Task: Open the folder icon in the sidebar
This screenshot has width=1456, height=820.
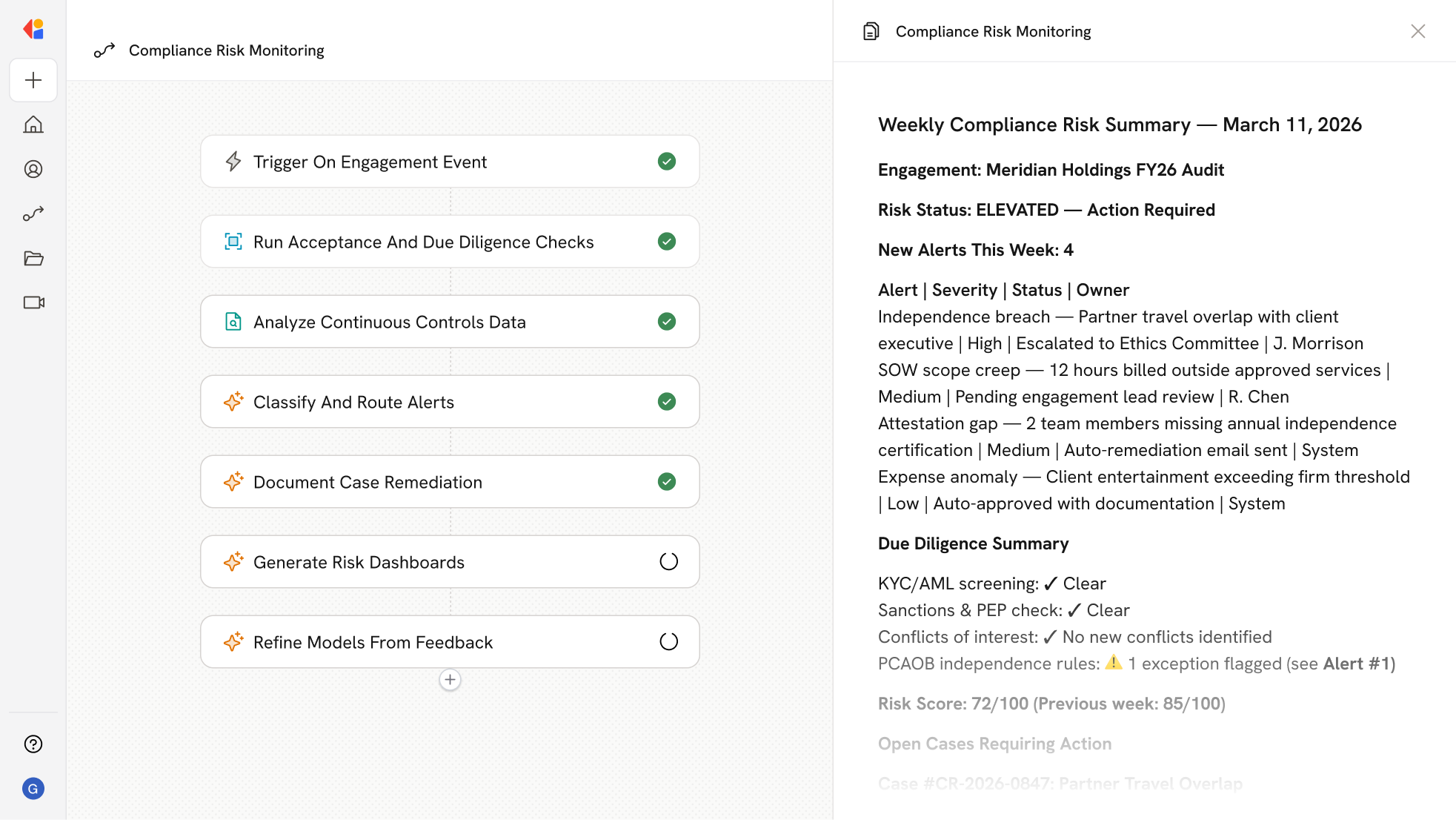Action: coord(33,258)
